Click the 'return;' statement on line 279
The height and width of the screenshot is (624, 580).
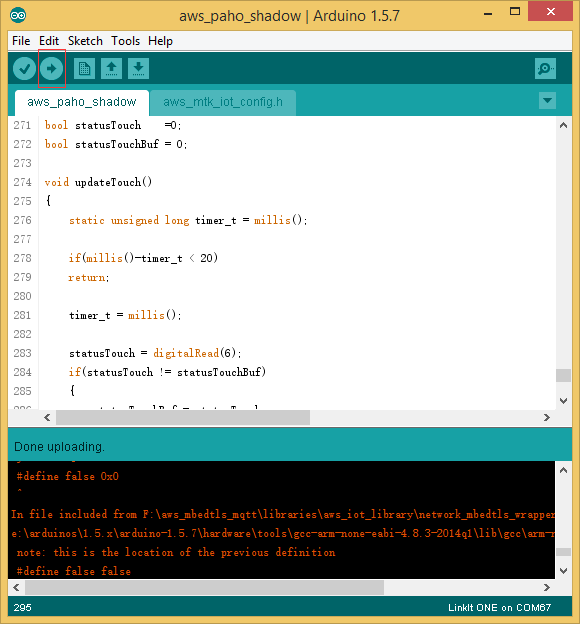89,277
